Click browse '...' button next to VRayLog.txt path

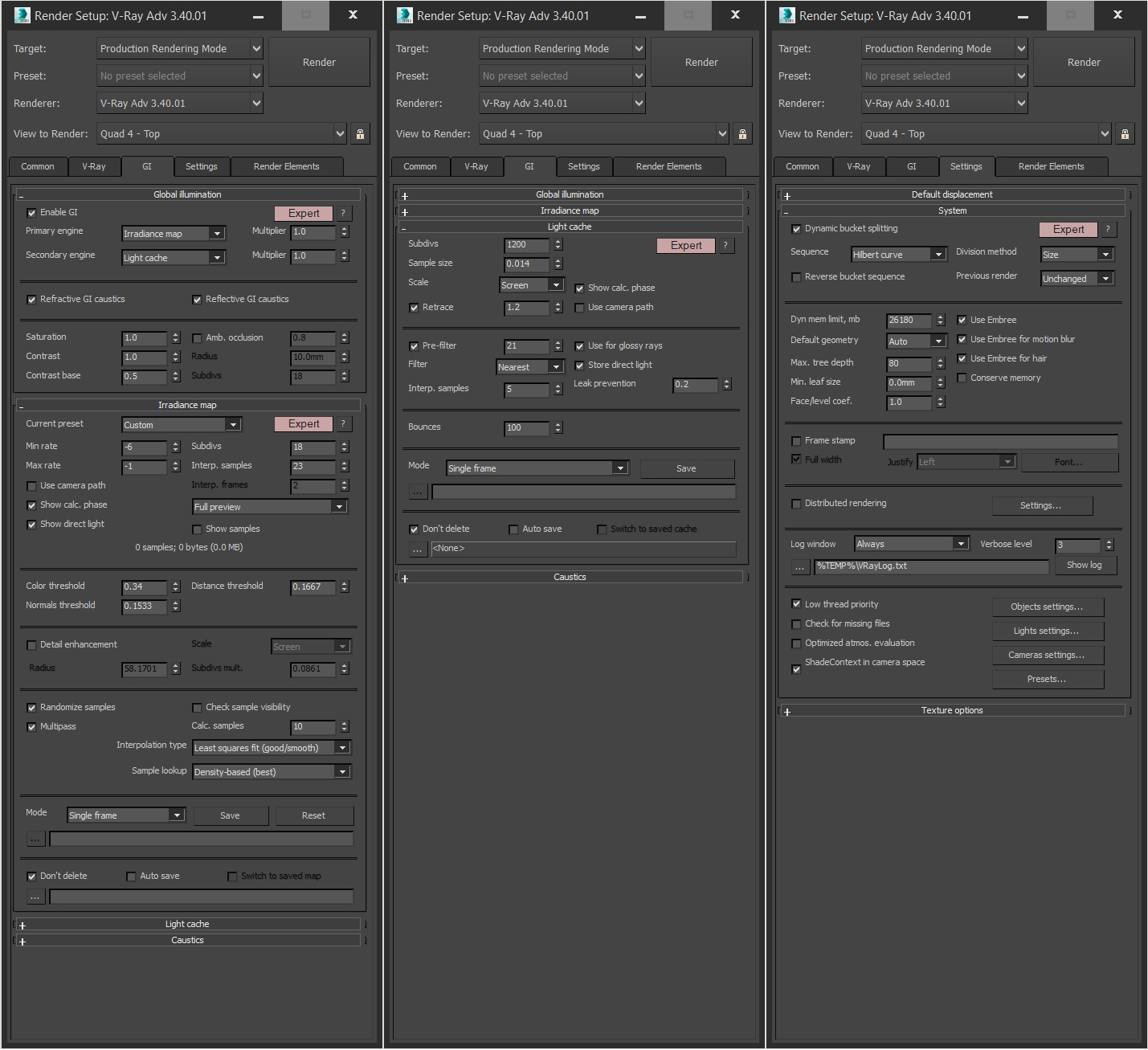click(x=800, y=566)
